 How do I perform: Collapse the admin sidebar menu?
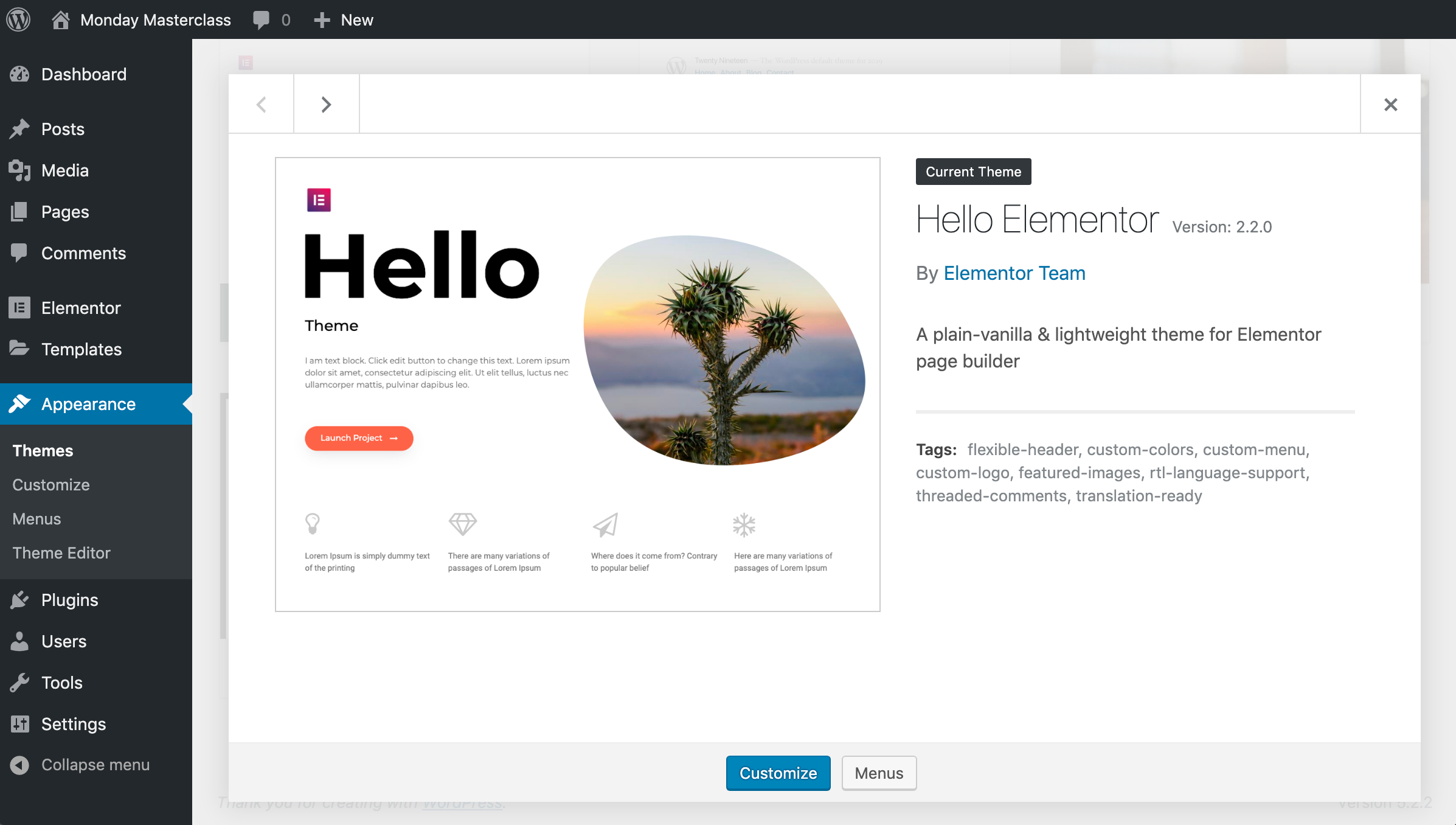coord(95,765)
